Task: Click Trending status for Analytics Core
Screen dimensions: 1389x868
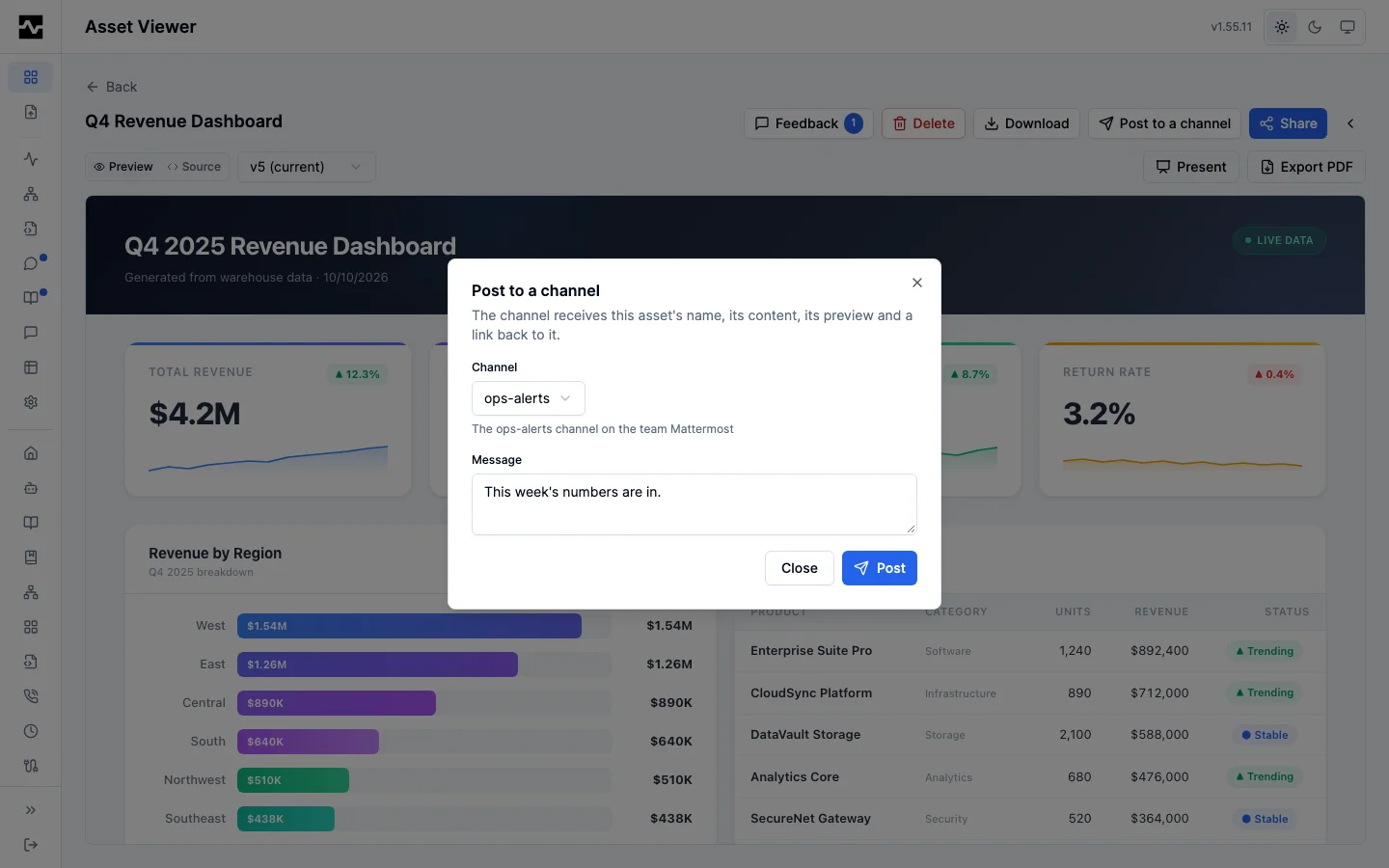Action: [x=1265, y=777]
